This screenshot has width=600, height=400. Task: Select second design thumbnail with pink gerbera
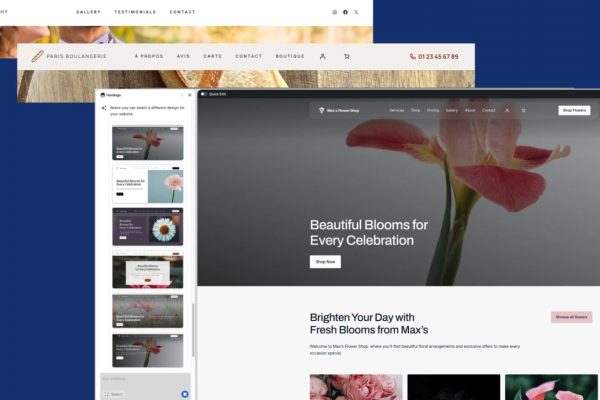[148, 184]
